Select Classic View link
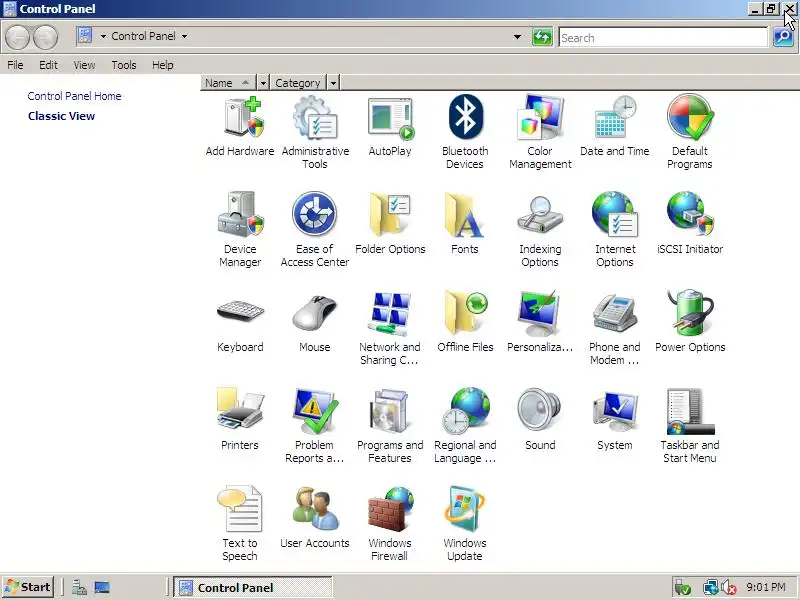 61,116
